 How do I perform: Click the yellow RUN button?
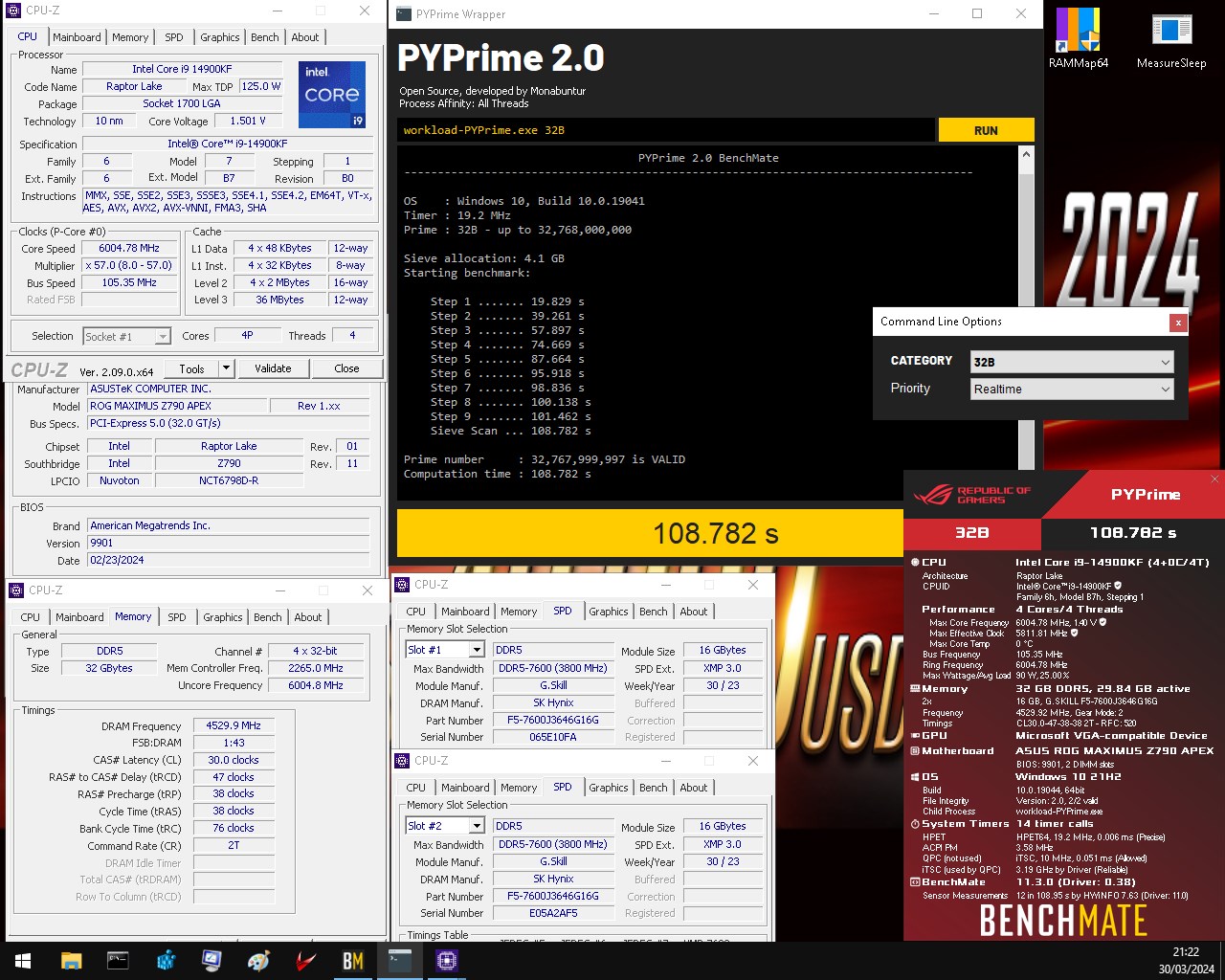(x=986, y=130)
